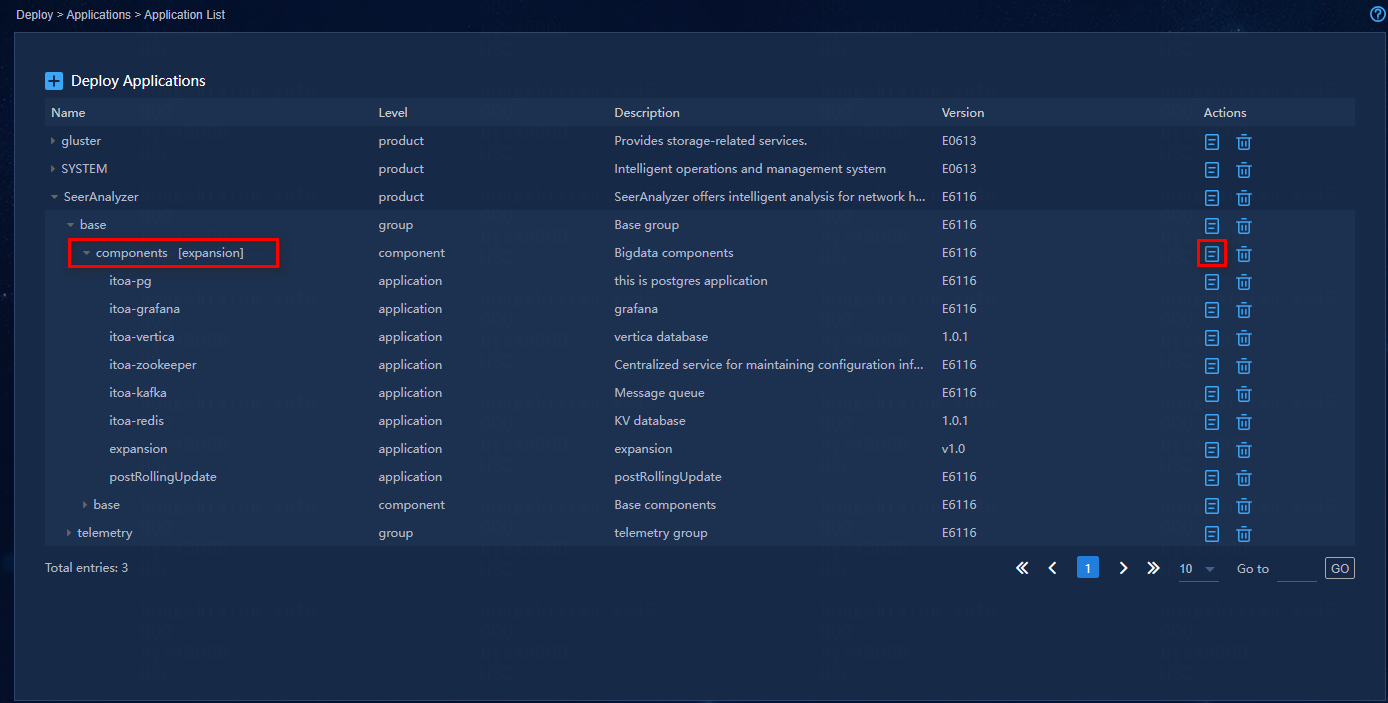The image size is (1388, 703).
Task: Delete SYSTEM using its trash icon
Action: click(x=1244, y=170)
